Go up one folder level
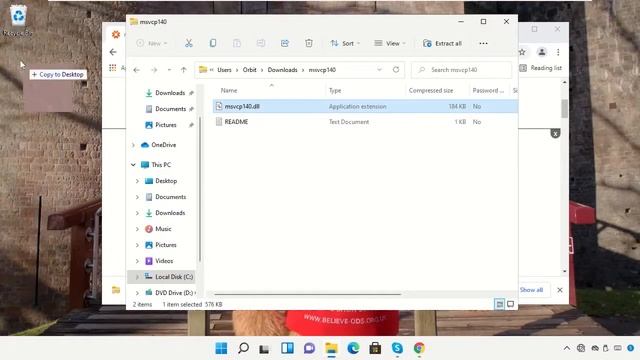Screen dimensions: 640x360 pos(184,70)
